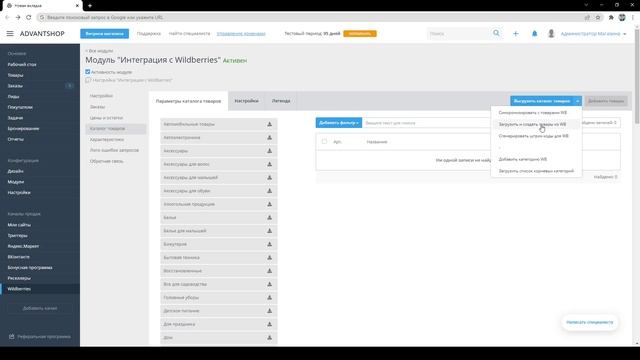Image resolution: width=640 pixels, height=360 pixels.
Task: Click the administrator avatar icon
Action: click(x=551, y=33)
